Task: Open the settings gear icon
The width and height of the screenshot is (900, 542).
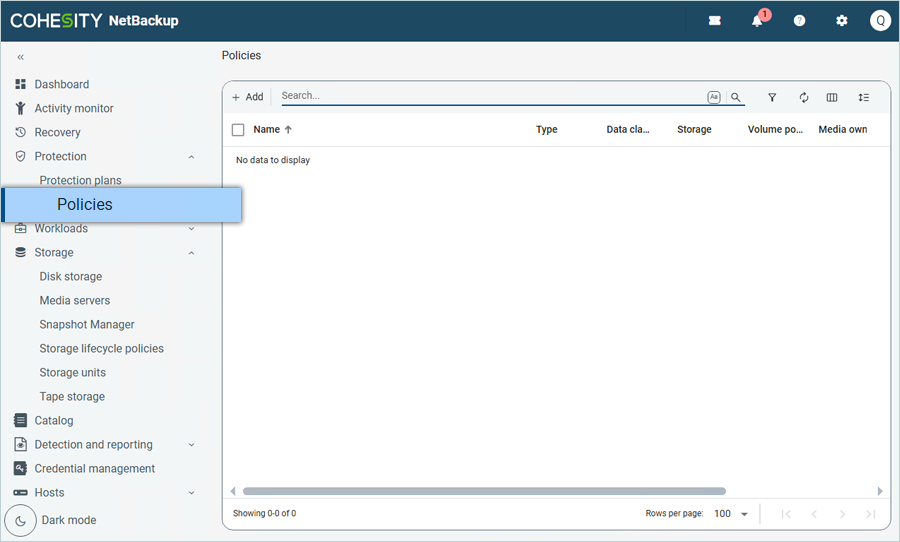Action: (841, 21)
